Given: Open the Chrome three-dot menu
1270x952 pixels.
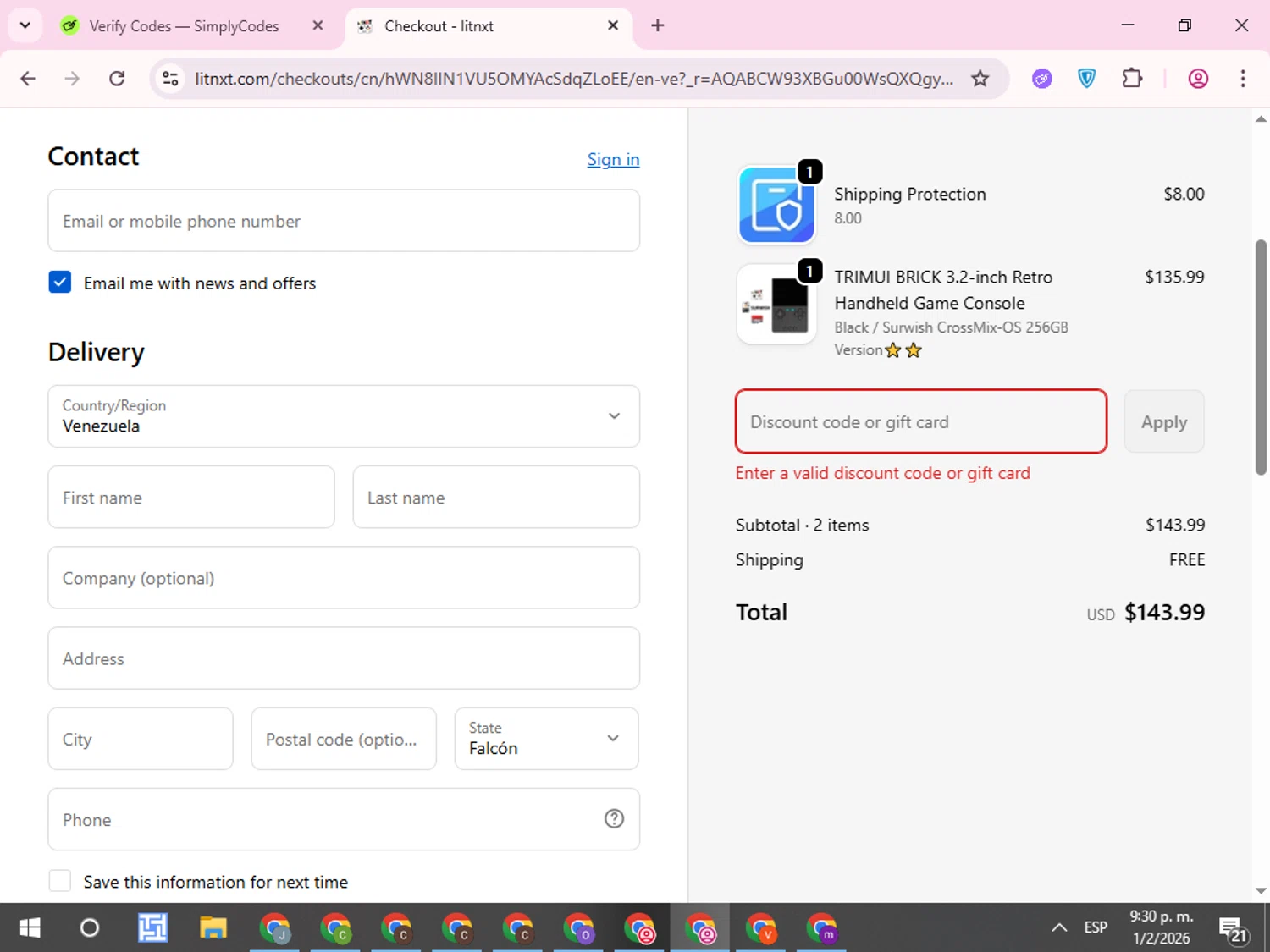Looking at the screenshot, I should click(x=1243, y=79).
